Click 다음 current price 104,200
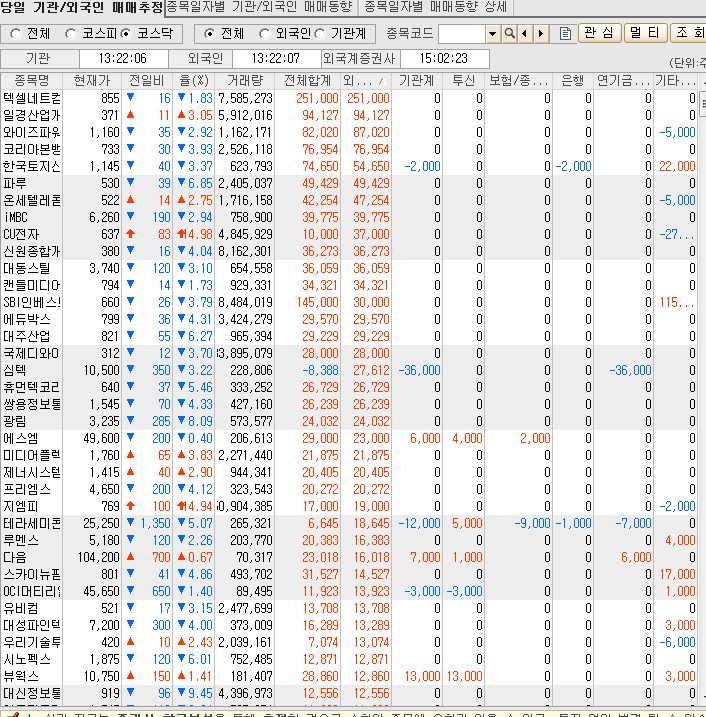 point(98,557)
